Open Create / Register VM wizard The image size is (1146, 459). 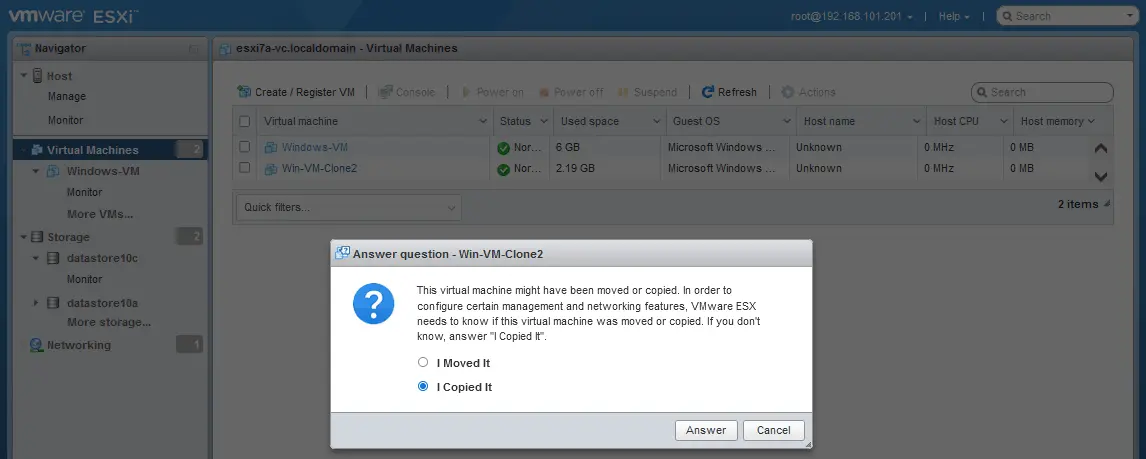click(x=296, y=92)
